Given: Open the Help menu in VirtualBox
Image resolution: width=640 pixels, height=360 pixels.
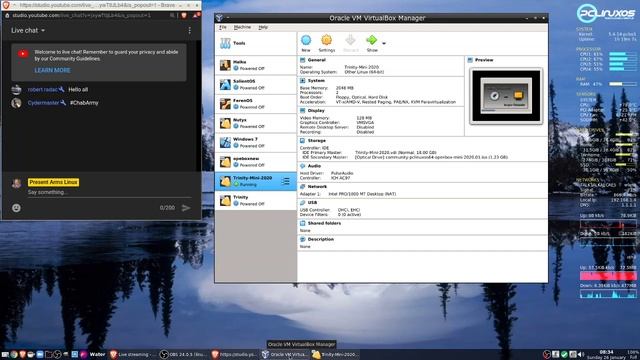Looking at the screenshot, I should (x=263, y=27).
